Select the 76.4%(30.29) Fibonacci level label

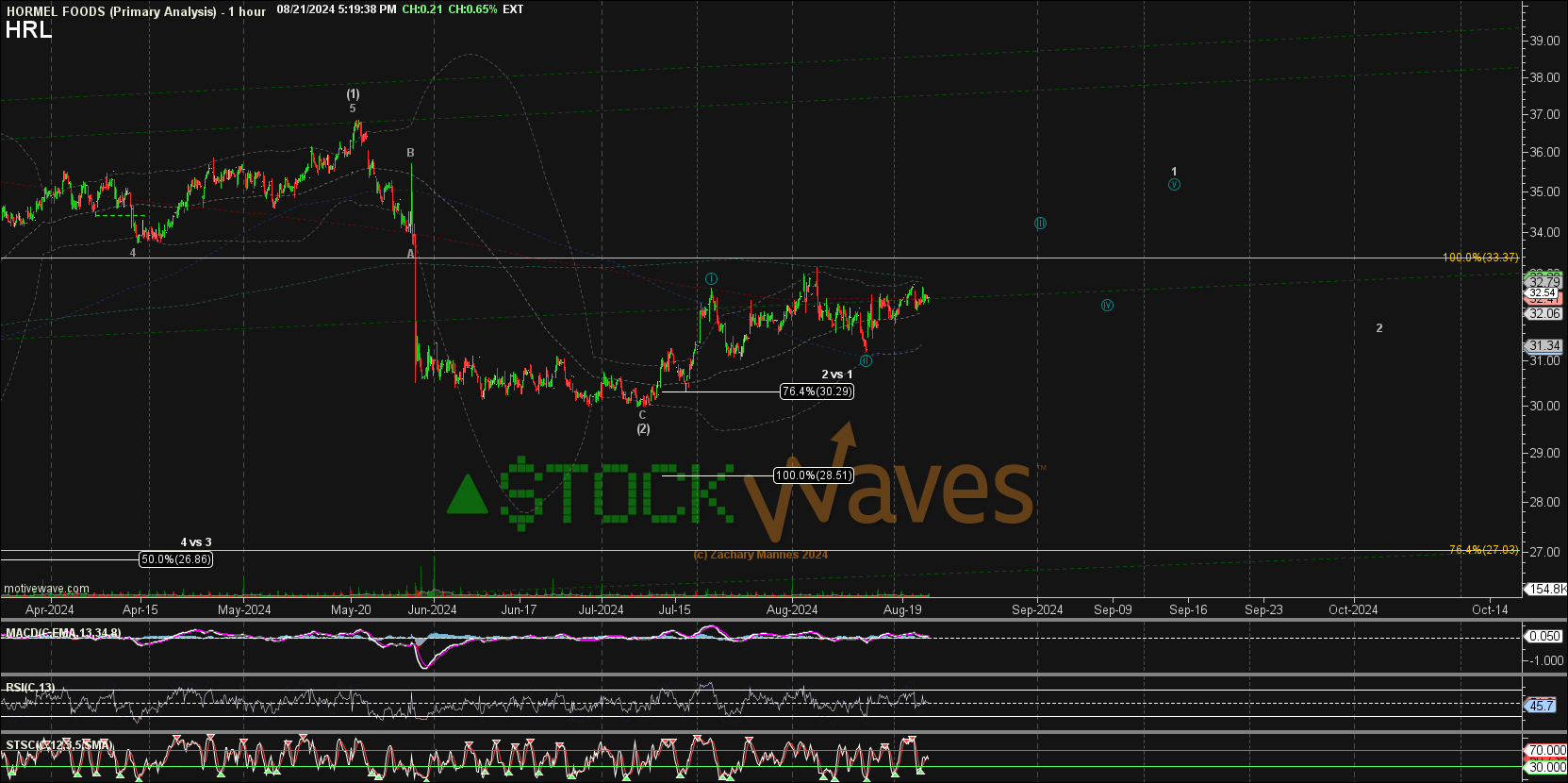click(817, 391)
